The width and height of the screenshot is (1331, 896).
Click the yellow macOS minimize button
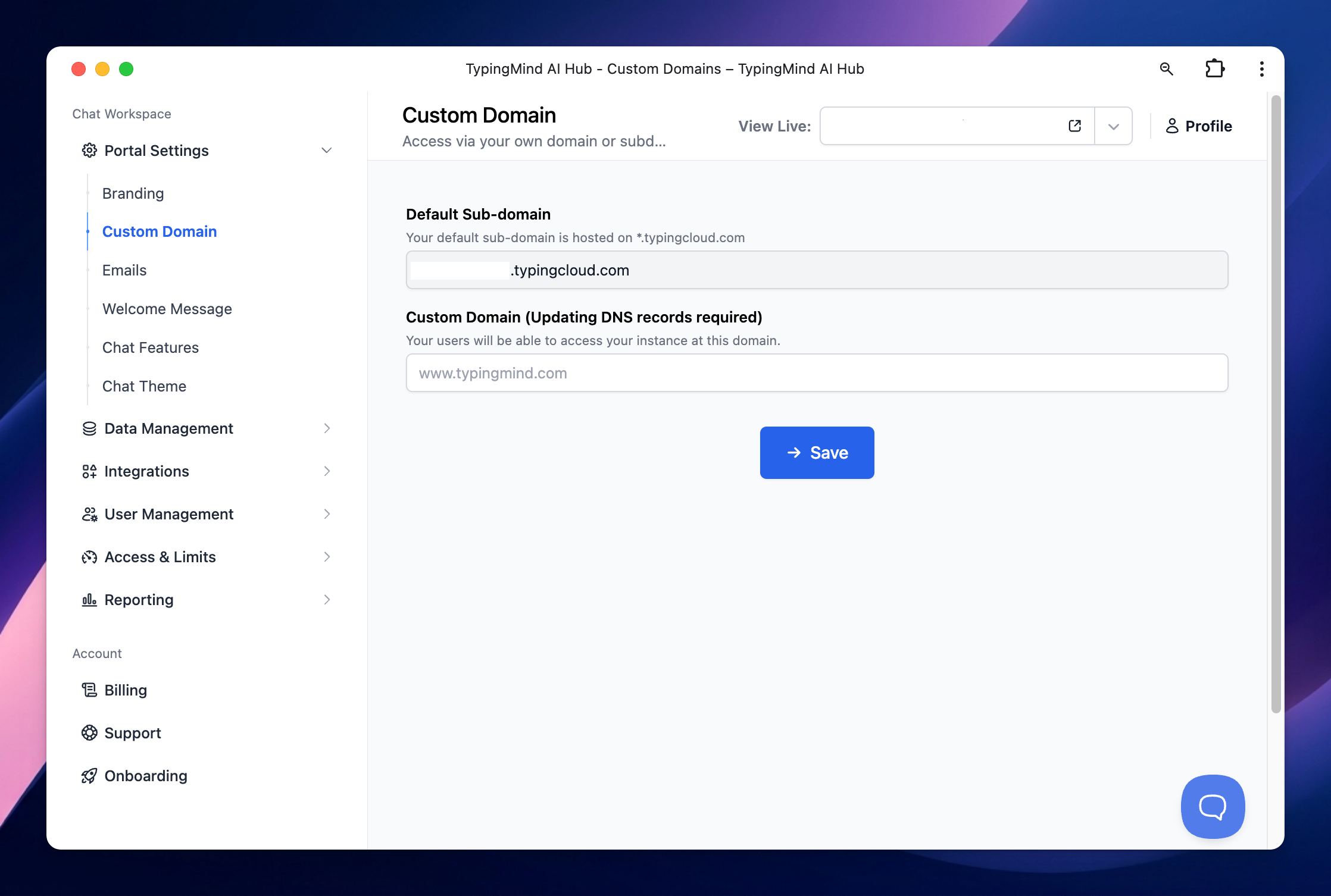click(x=102, y=69)
